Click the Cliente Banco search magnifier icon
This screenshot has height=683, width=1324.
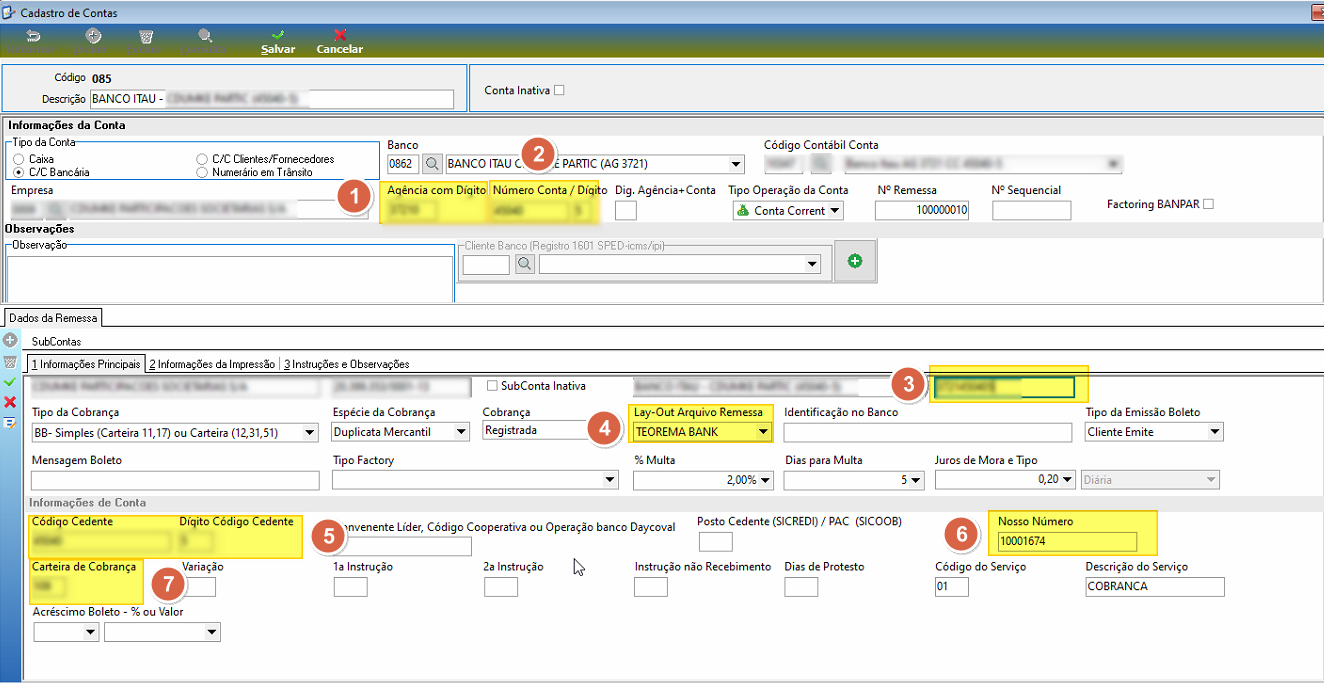(x=526, y=264)
